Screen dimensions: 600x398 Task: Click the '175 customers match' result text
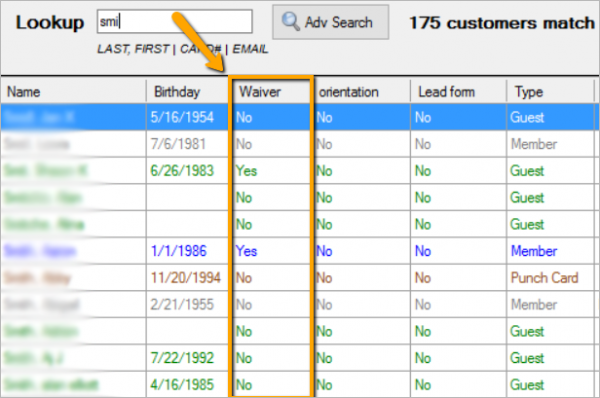502,23
